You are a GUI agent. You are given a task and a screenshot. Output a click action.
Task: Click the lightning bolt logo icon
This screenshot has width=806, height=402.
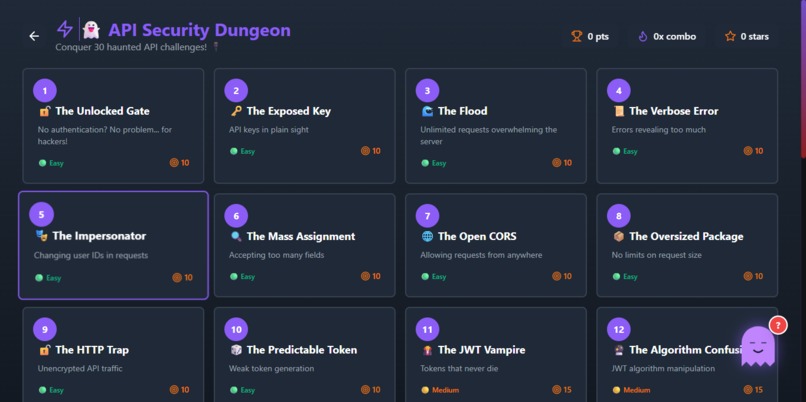coord(65,29)
